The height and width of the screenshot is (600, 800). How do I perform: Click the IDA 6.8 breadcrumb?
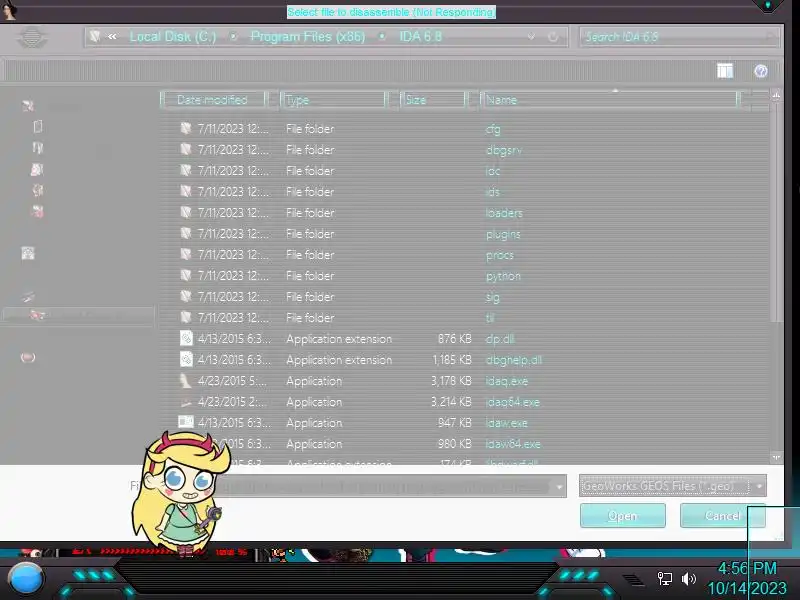(420, 37)
